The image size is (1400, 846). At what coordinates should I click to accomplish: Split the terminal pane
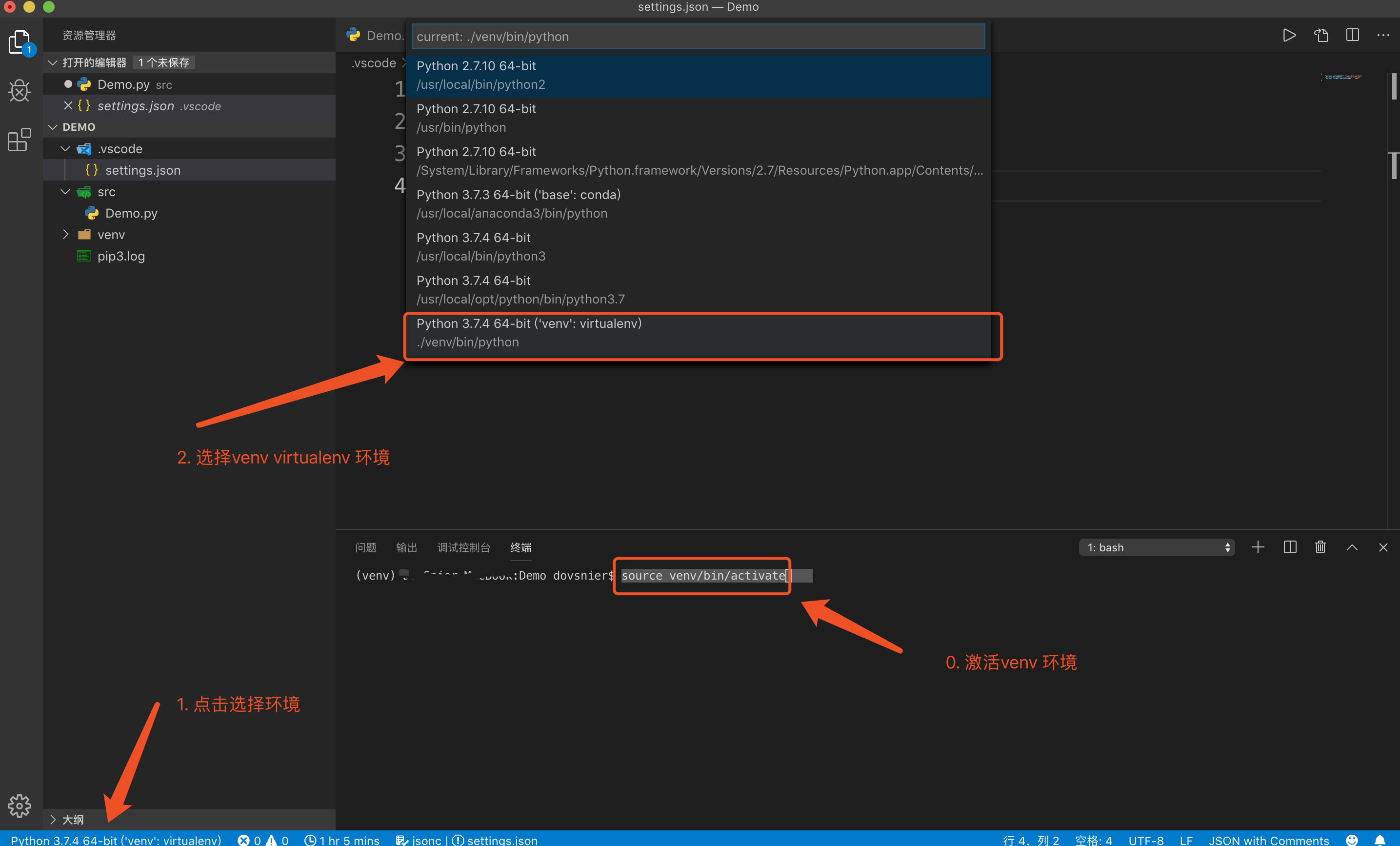1290,547
